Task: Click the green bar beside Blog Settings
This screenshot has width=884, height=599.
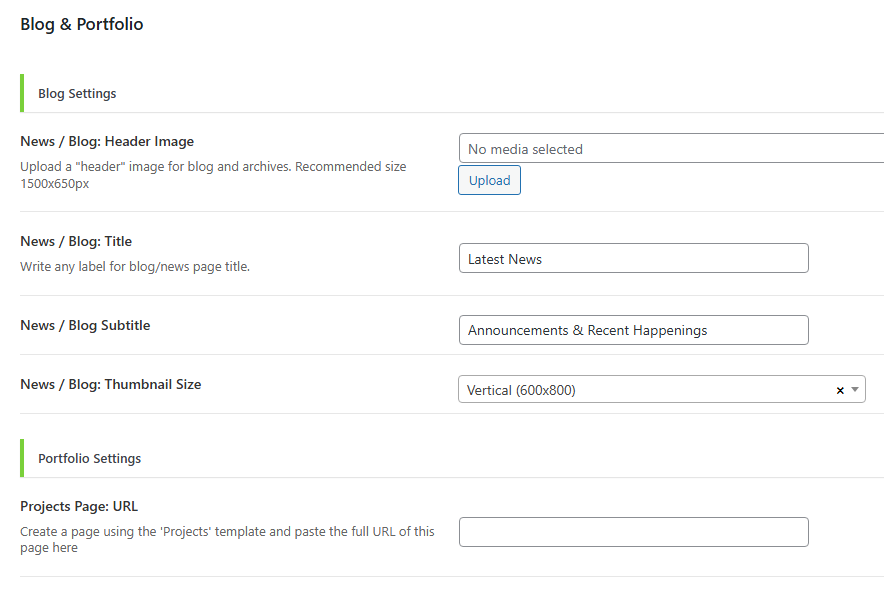Action: coord(22,93)
